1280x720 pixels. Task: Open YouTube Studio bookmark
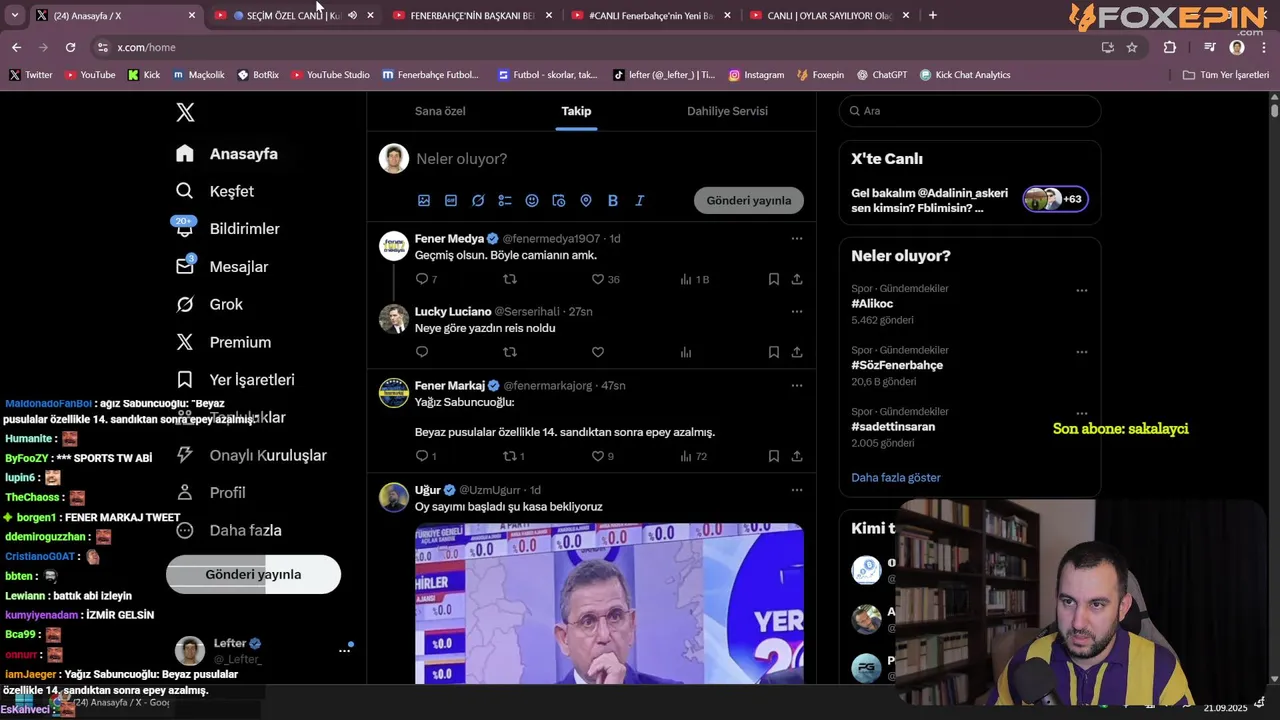pos(330,75)
